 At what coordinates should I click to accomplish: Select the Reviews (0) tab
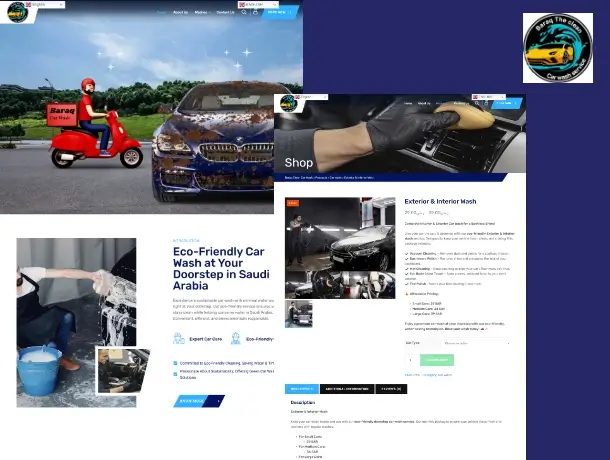pos(391,389)
